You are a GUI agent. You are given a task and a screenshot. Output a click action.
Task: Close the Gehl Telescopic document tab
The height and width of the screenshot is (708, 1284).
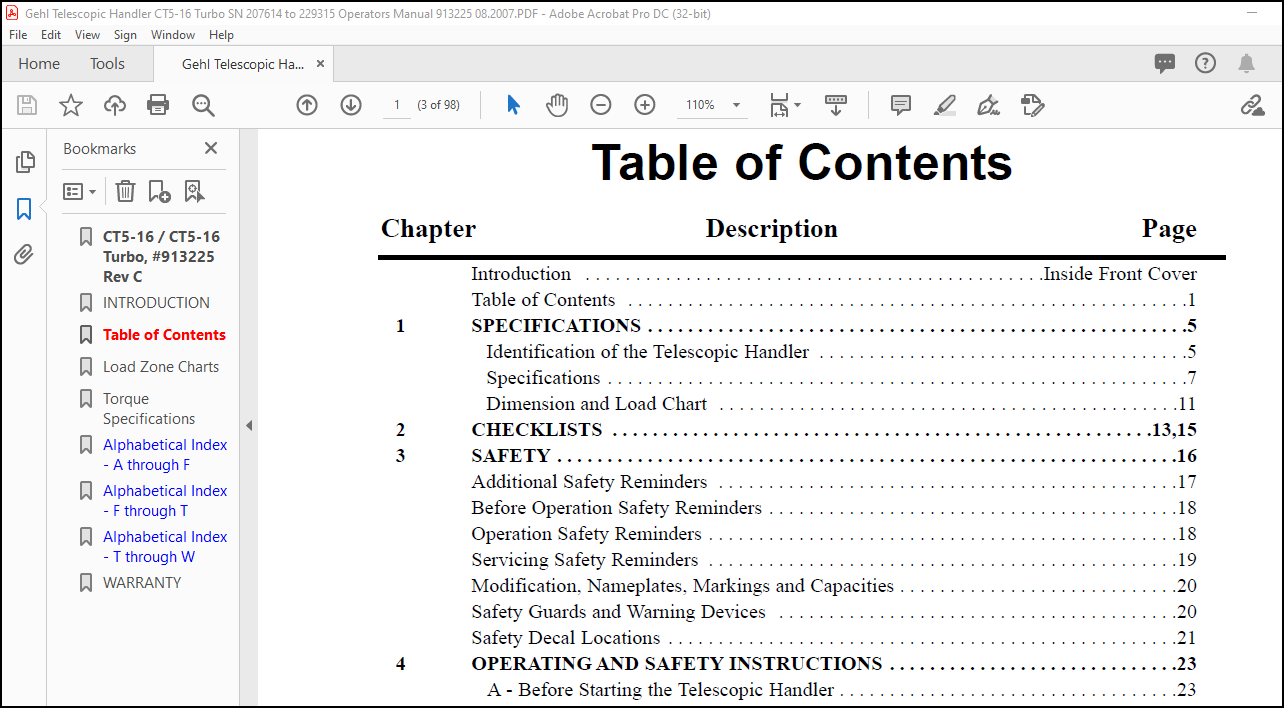320,63
